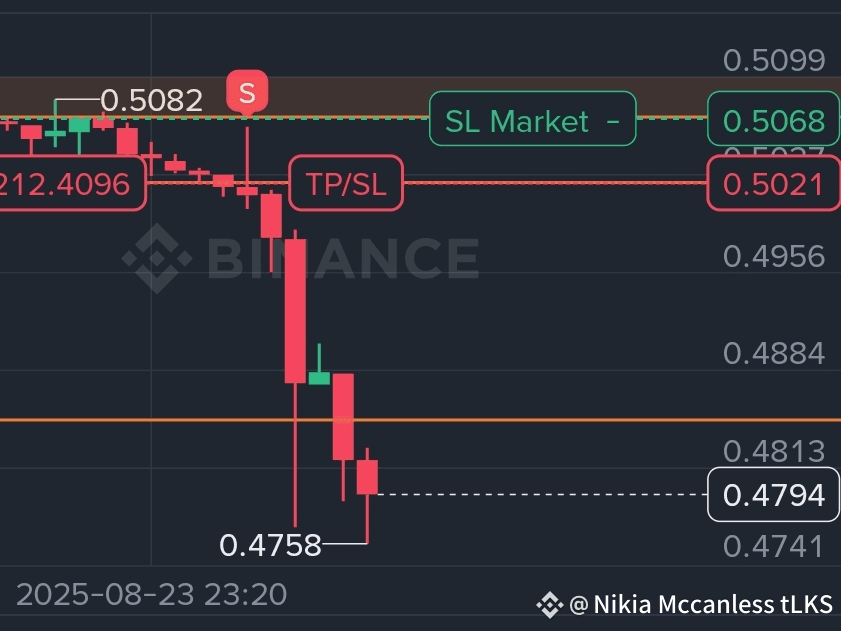This screenshot has height=631, width=841.
Task: Click the green 0.5068 price tag
Action: coord(773,119)
